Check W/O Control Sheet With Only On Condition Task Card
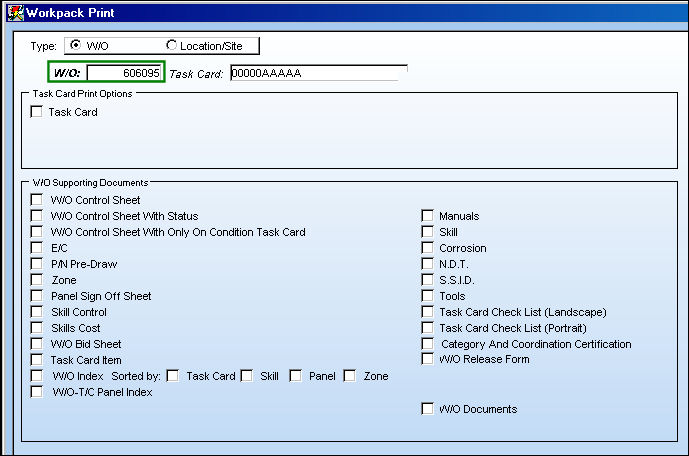689x456 pixels. 36,232
